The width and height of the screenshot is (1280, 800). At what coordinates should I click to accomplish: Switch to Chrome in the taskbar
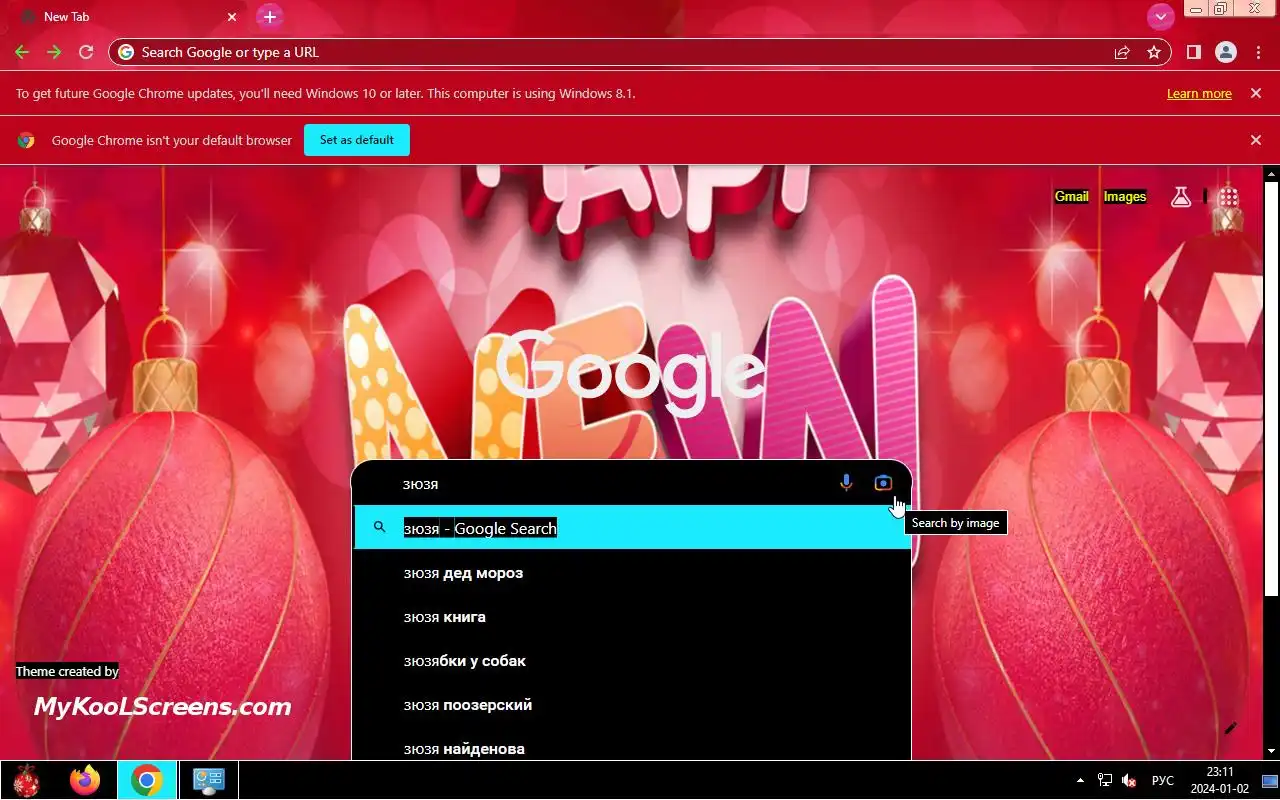point(147,780)
